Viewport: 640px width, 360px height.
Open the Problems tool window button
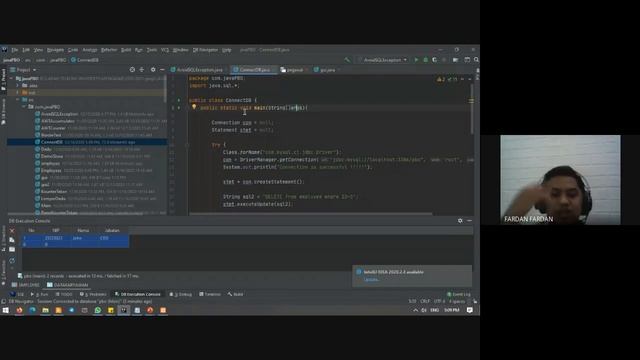click(x=93, y=294)
